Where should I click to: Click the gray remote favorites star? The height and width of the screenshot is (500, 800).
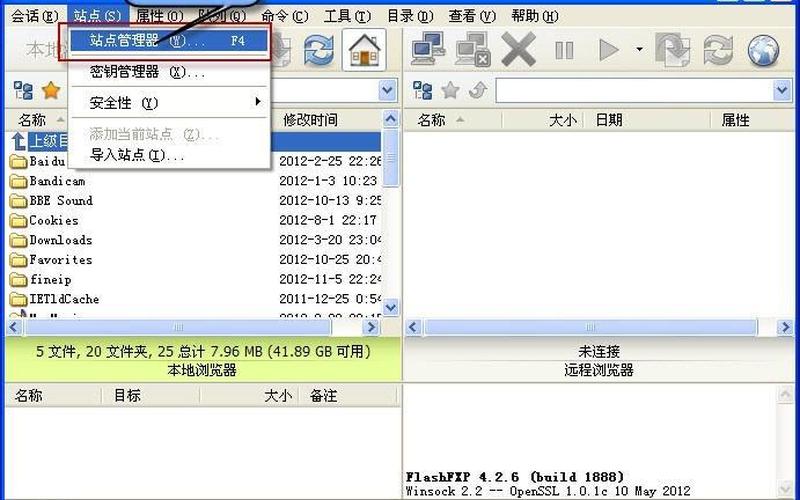[x=451, y=90]
